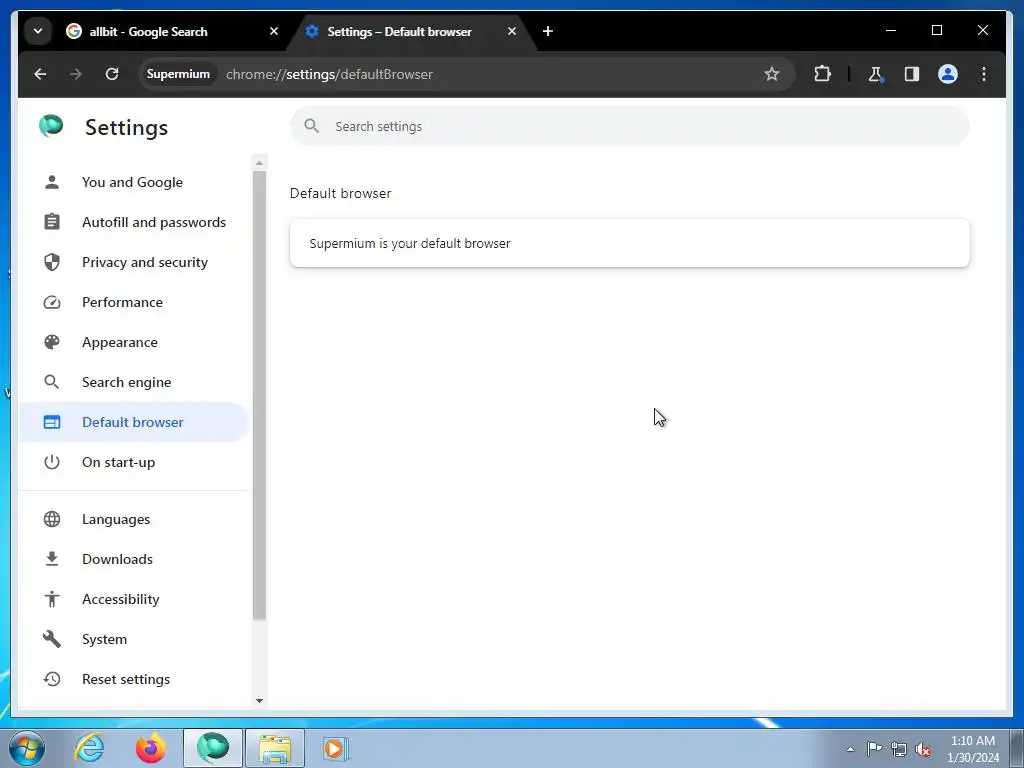Minimize the browser window
Viewport: 1024px width, 768px height.
891,30
